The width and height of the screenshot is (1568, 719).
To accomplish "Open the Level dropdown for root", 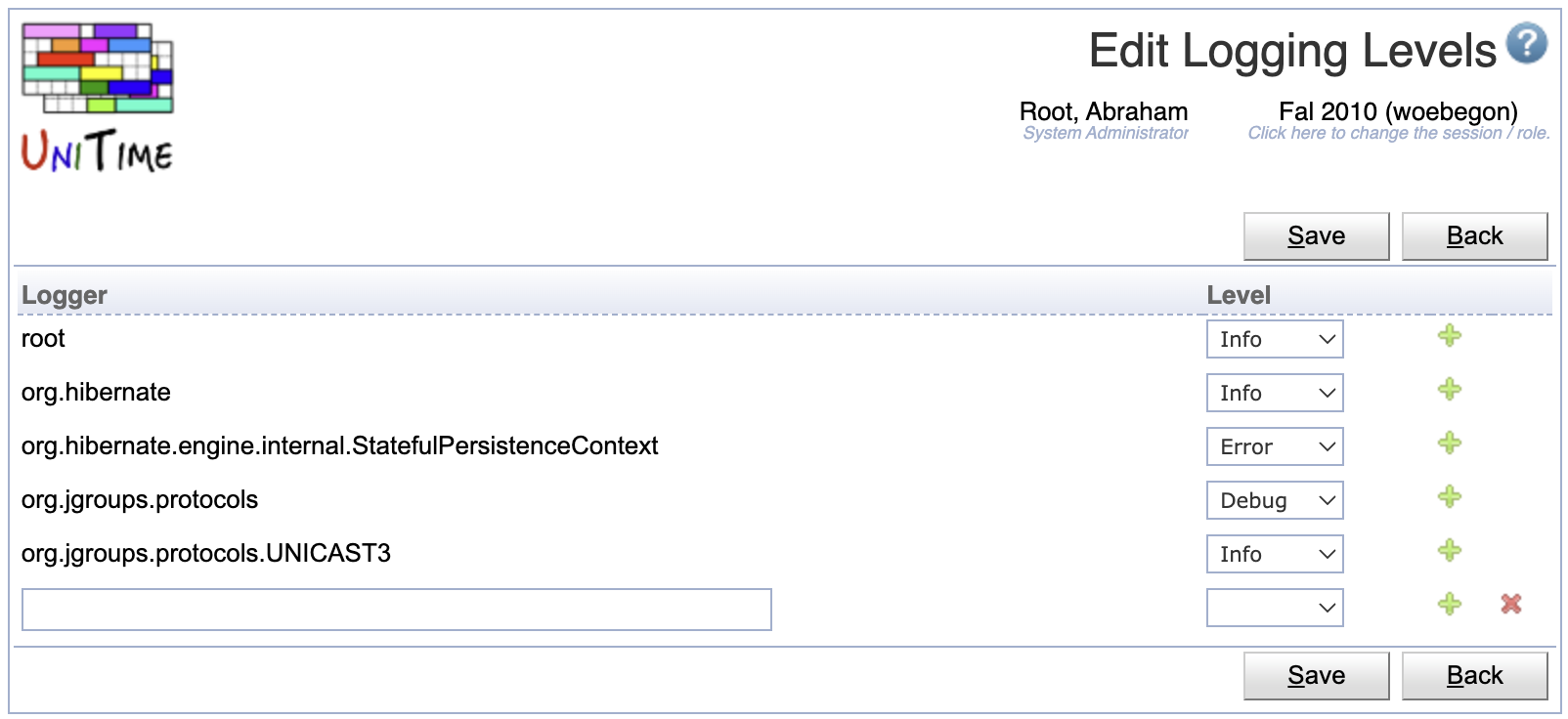I will pos(1275,339).
